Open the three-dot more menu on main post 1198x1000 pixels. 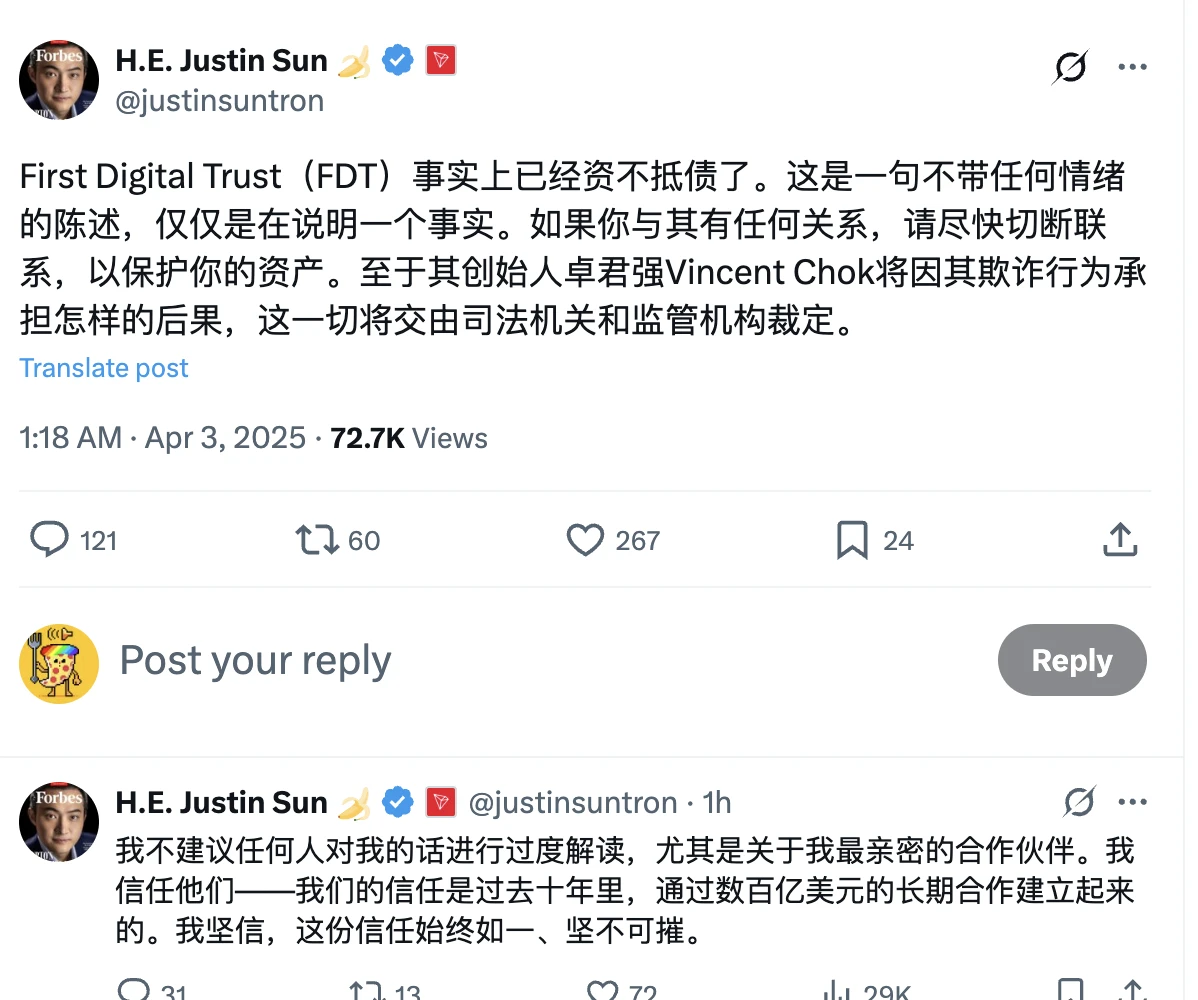coord(1132,67)
